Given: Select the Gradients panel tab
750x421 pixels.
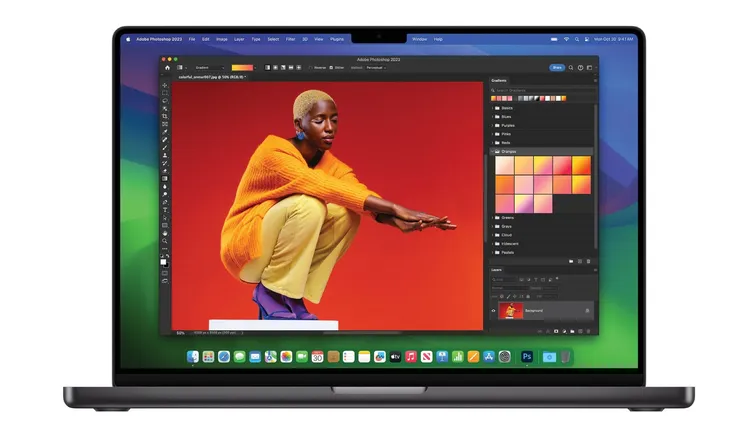Looking at the screenshot, I should (499, 80).
